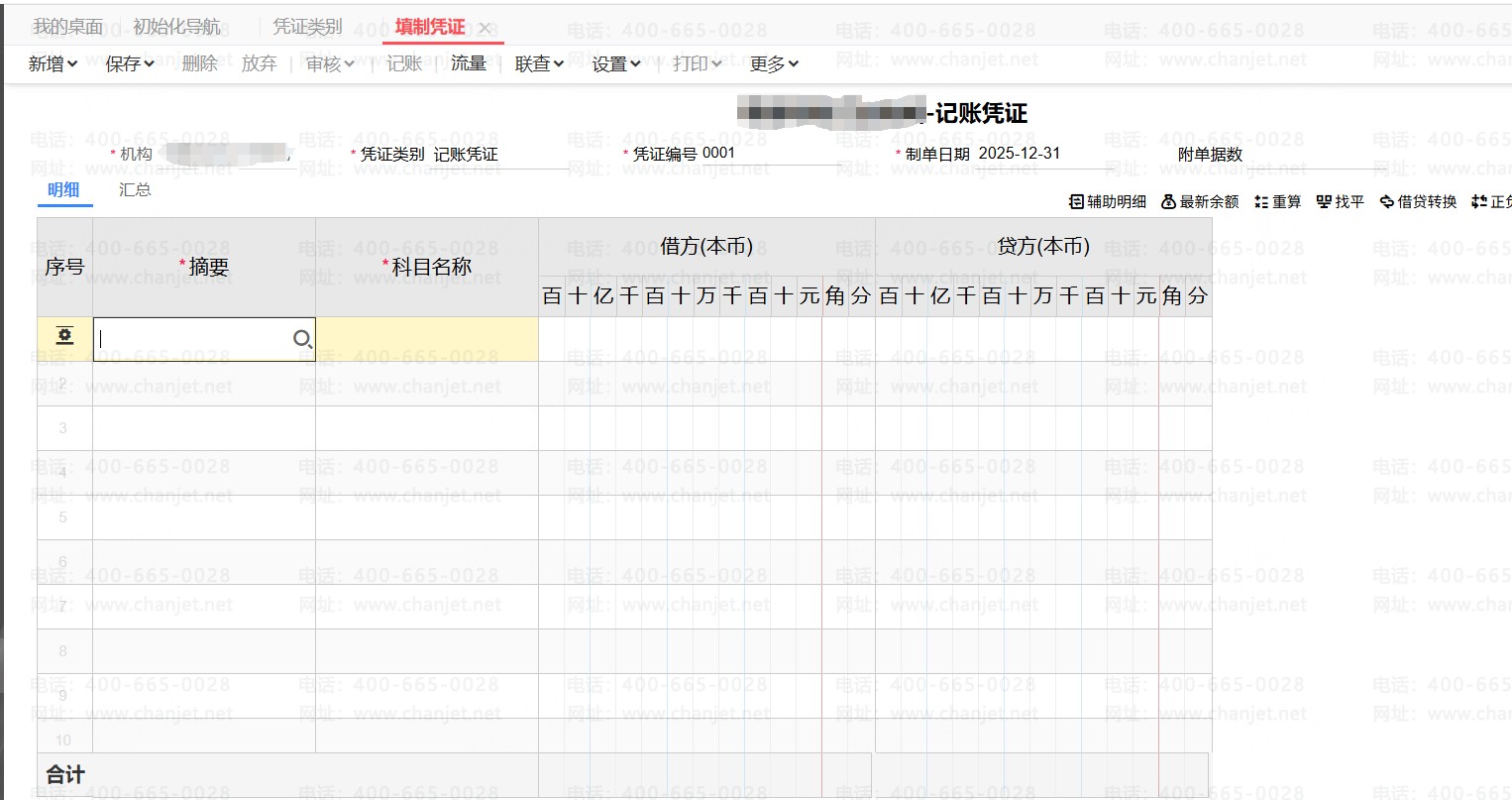Go to the 凭证类别 tab
Screen dimensions: 1512x800
tap(307, 27)
